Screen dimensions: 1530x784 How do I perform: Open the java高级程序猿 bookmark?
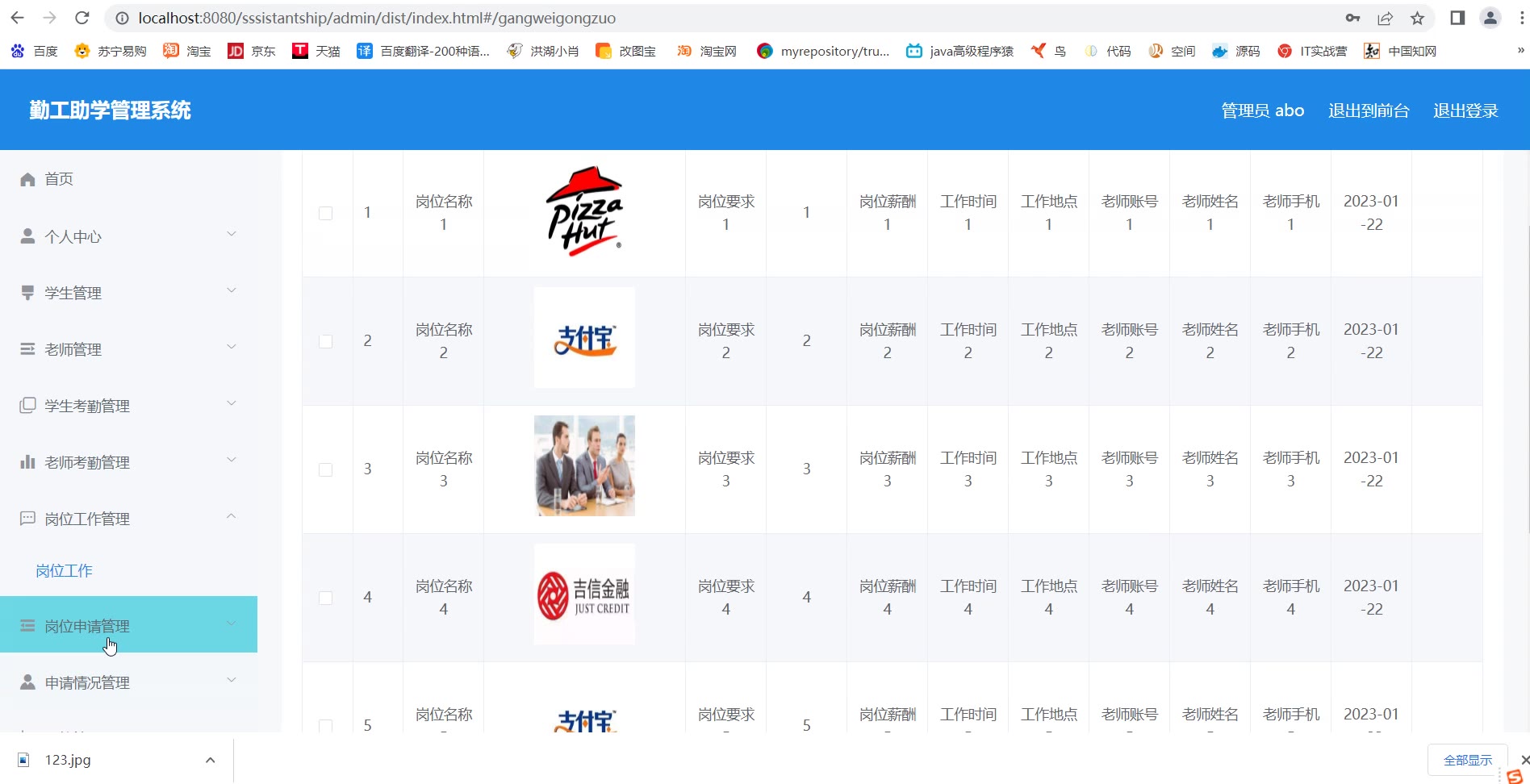959,51
